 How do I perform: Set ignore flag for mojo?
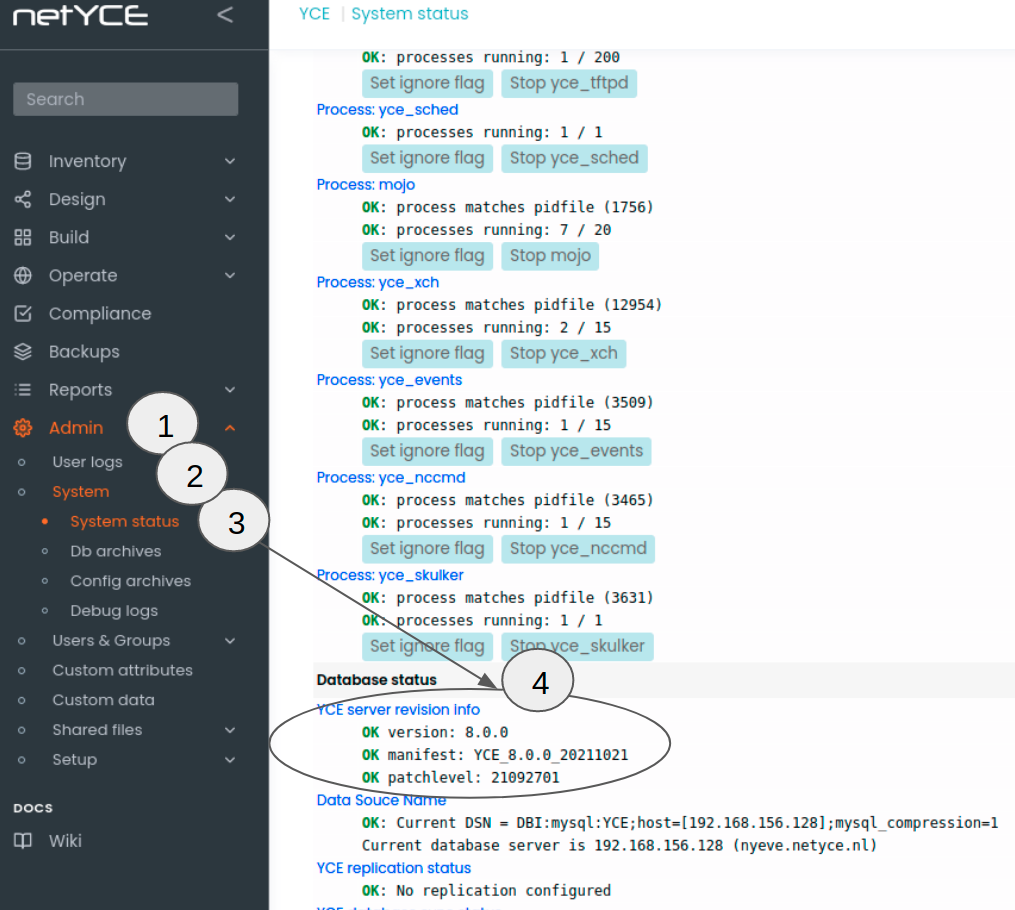click(427, 256)
